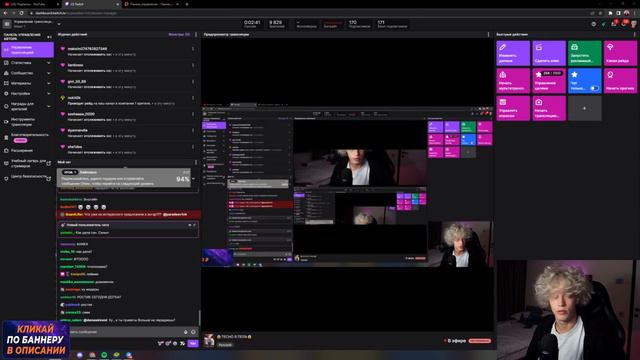Screen dimensions: 640x360
Task: Open a new browser tab
Action: click(x=187, y=4)
